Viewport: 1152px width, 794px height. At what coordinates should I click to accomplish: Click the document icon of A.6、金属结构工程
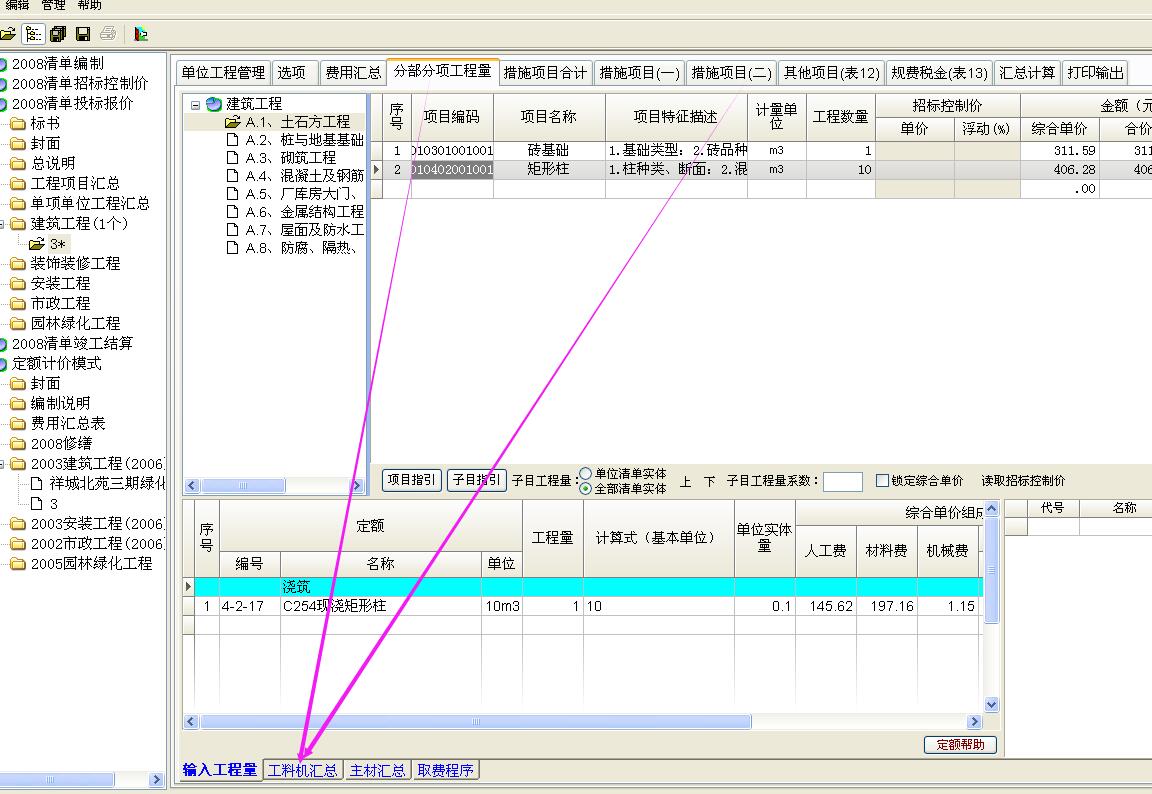[232, 212]
